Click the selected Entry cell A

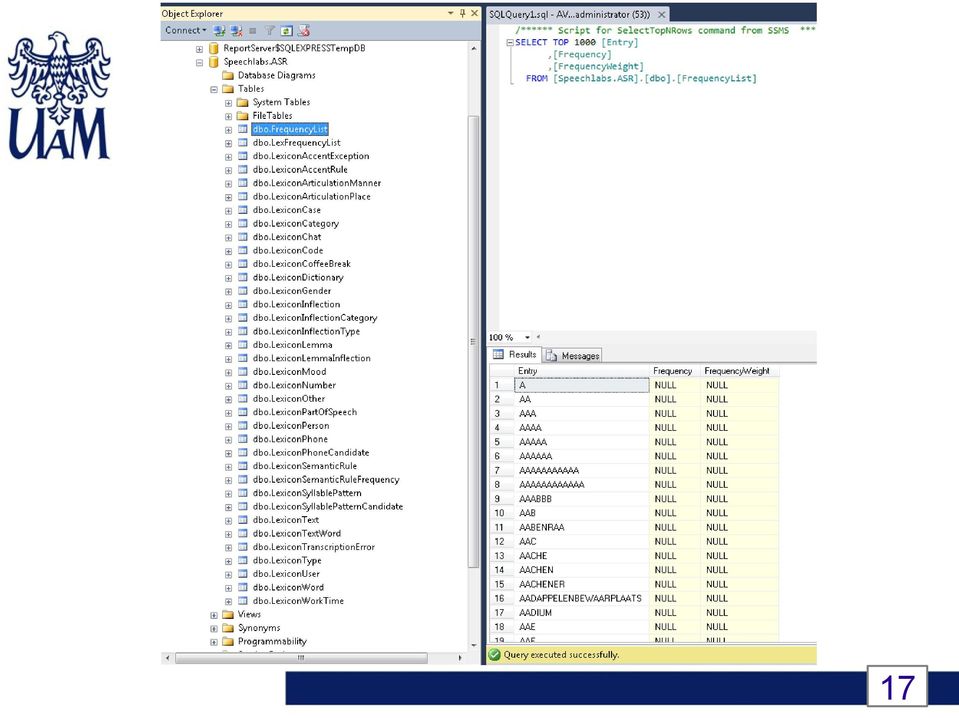click(x=582, y=385)
